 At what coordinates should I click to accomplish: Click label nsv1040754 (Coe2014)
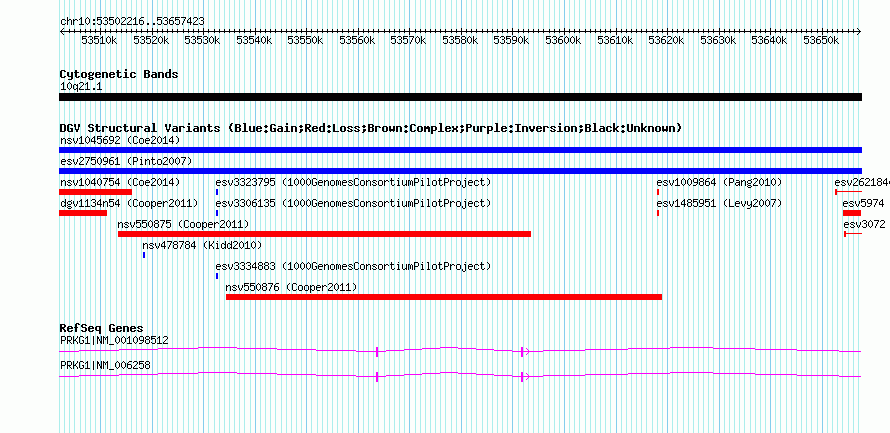pos(120,182)
